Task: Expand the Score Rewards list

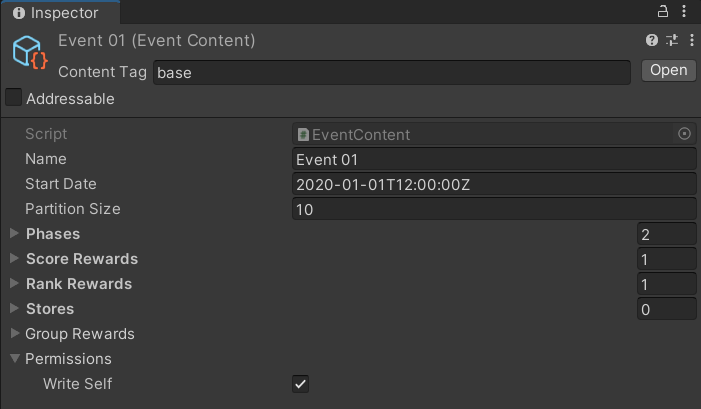Action: pos(15,259)
